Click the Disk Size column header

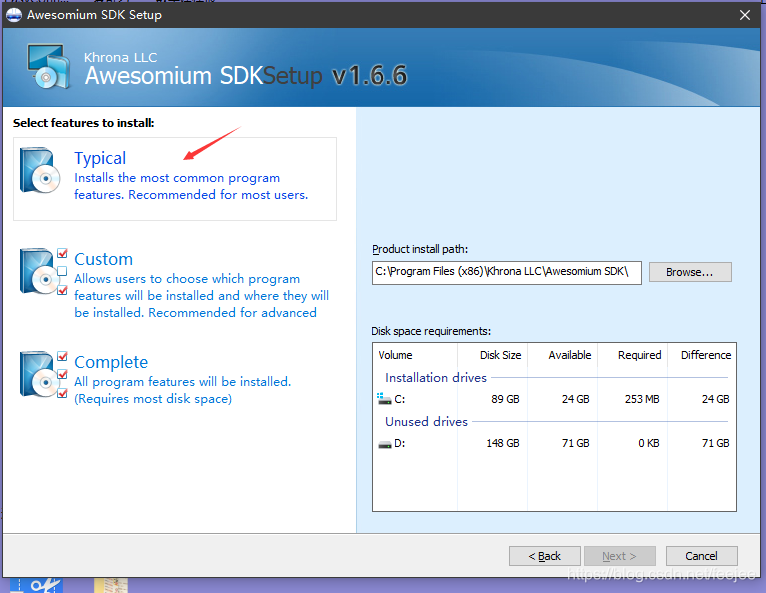pos(493,355)
